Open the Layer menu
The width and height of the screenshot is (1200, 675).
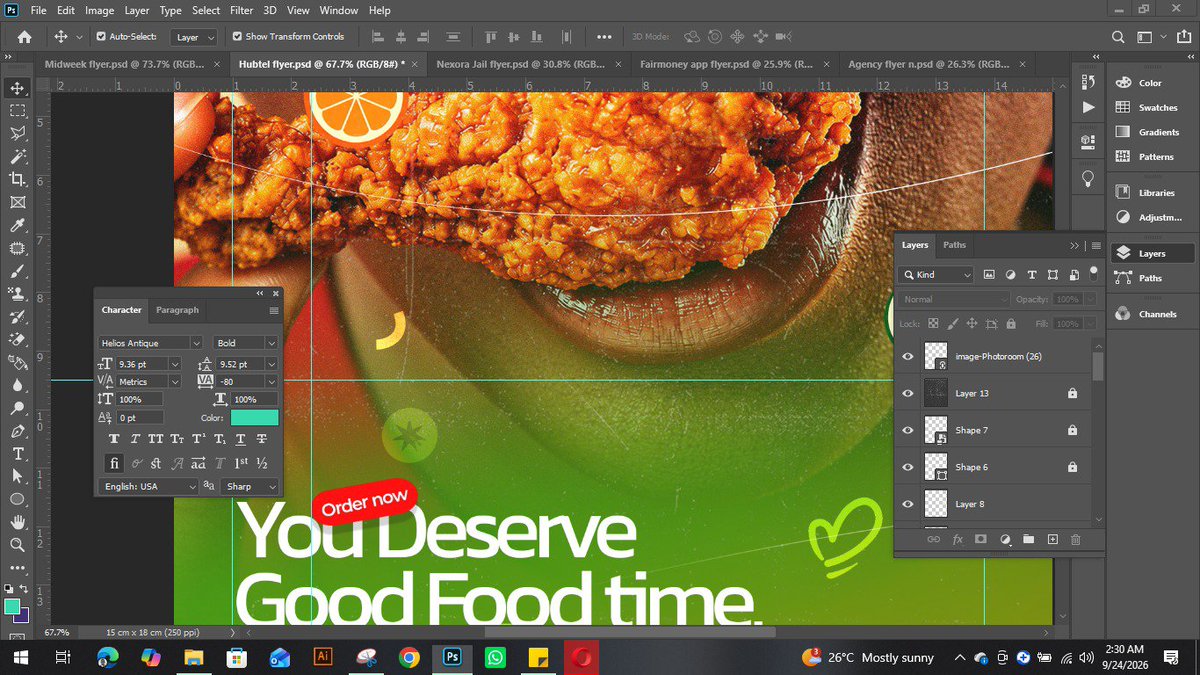click(x=139, y=10)
